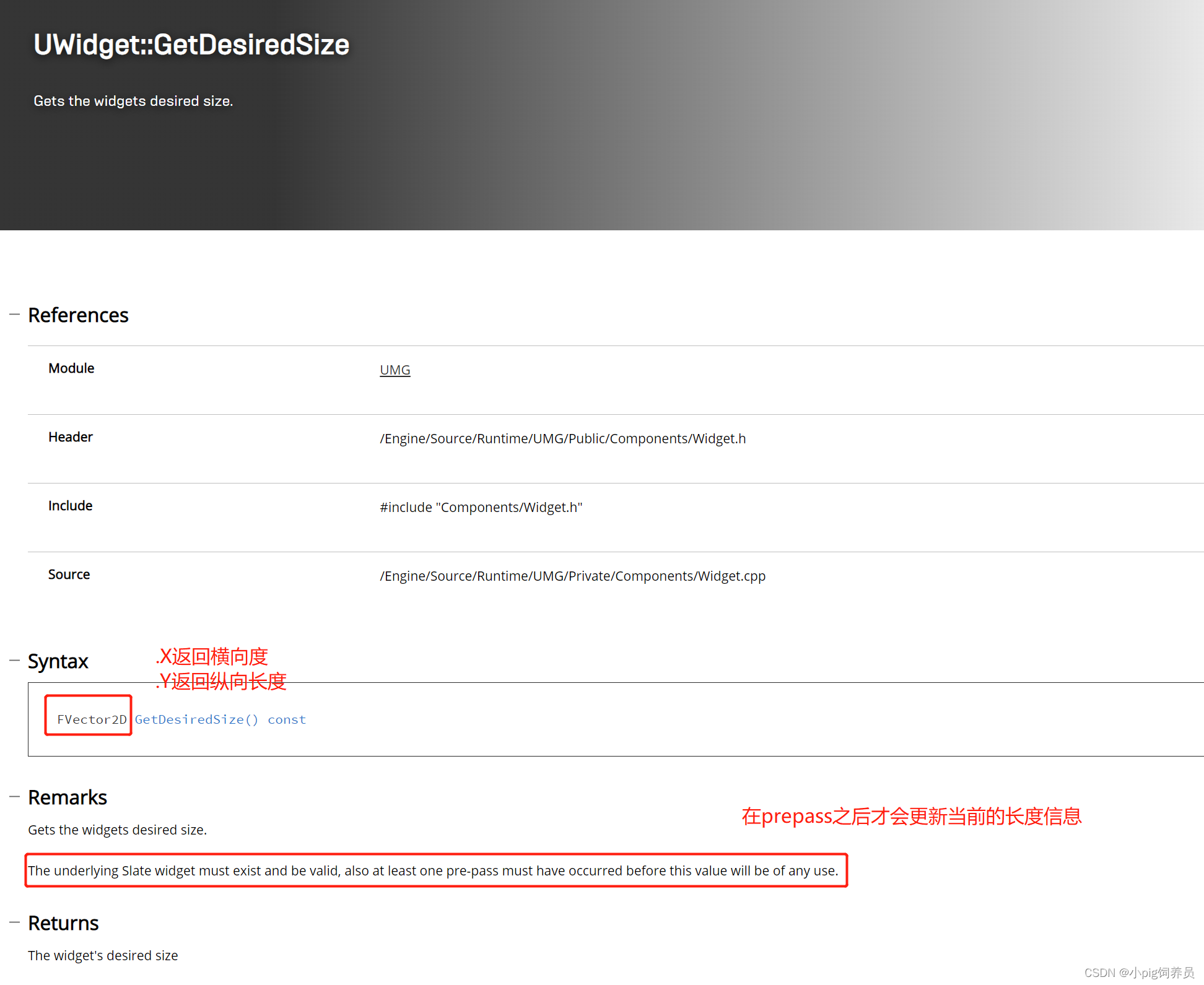Click the Returns heading
1204x985 pixels.
64,923
